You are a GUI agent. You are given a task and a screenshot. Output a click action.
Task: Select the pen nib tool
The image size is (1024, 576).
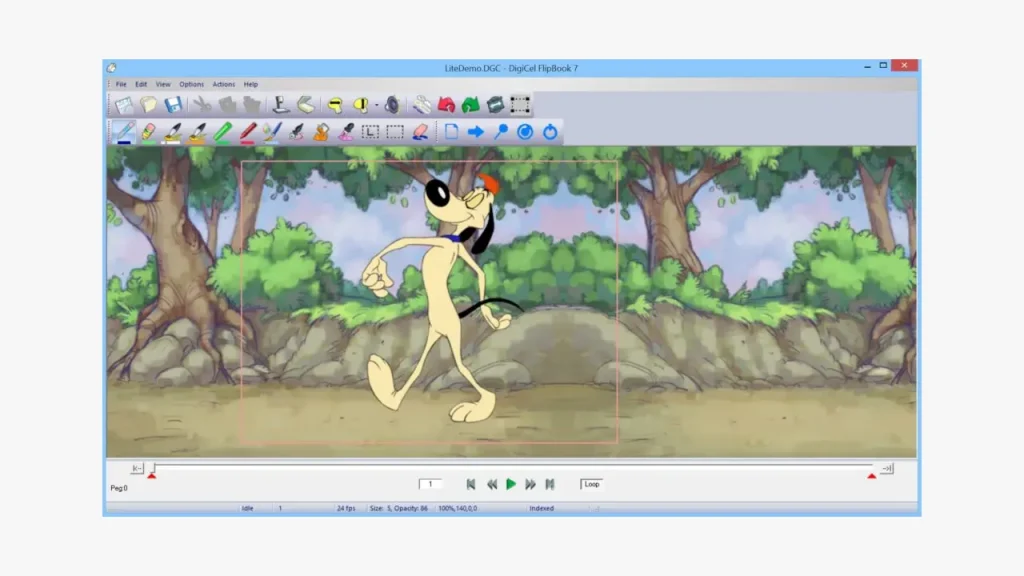(x=296, y=132)
